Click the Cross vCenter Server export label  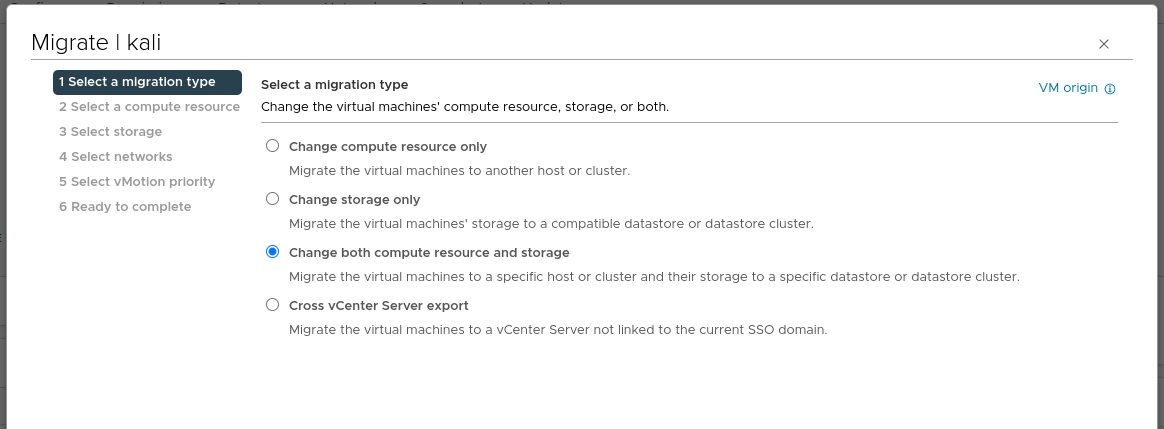378,305
